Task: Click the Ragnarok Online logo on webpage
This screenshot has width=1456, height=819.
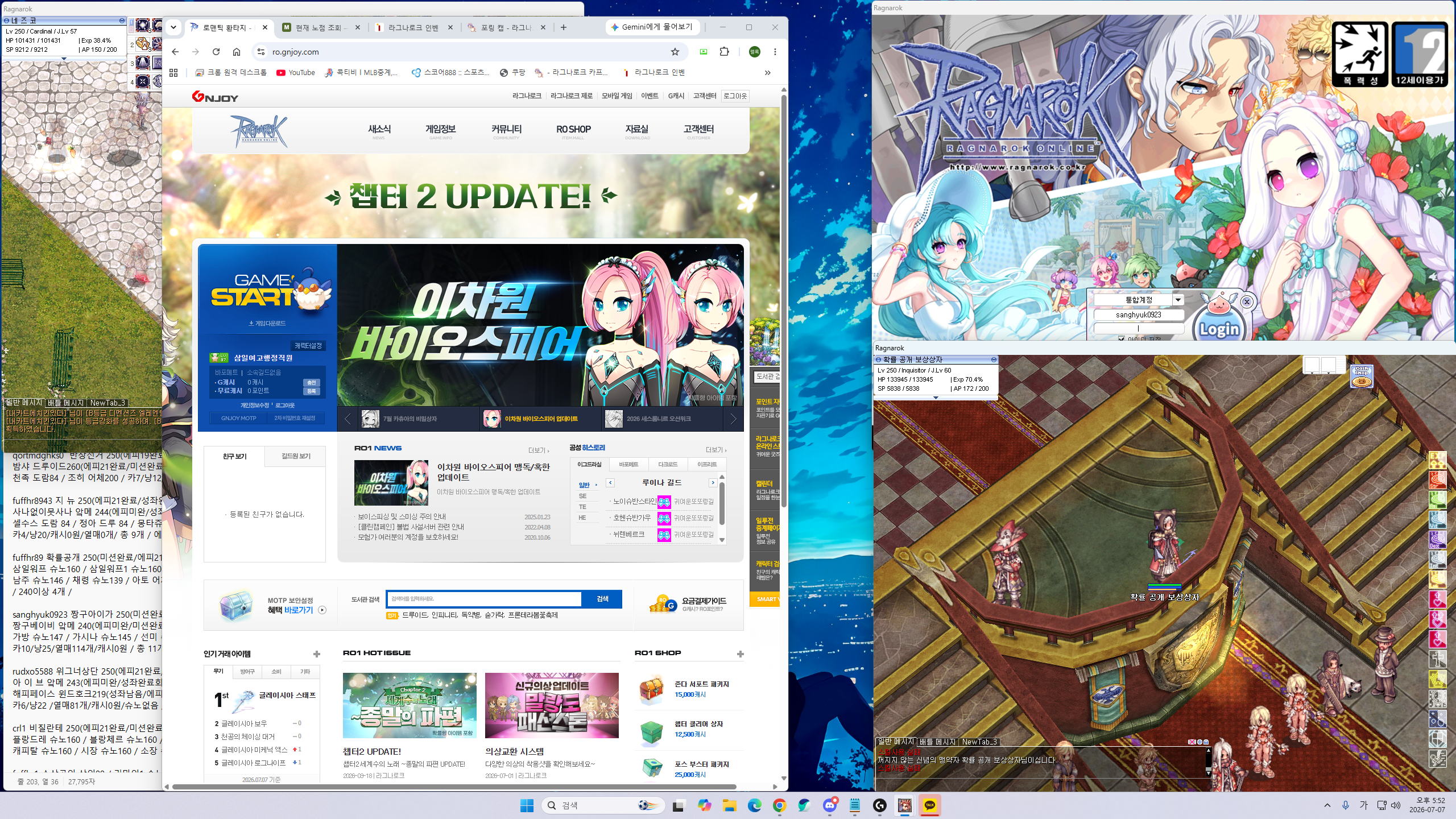Action: pyautogui.click(x=259, y=131)
